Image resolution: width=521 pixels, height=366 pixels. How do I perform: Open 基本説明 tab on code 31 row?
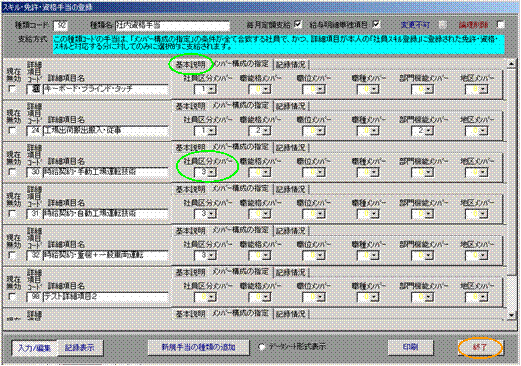190,189
